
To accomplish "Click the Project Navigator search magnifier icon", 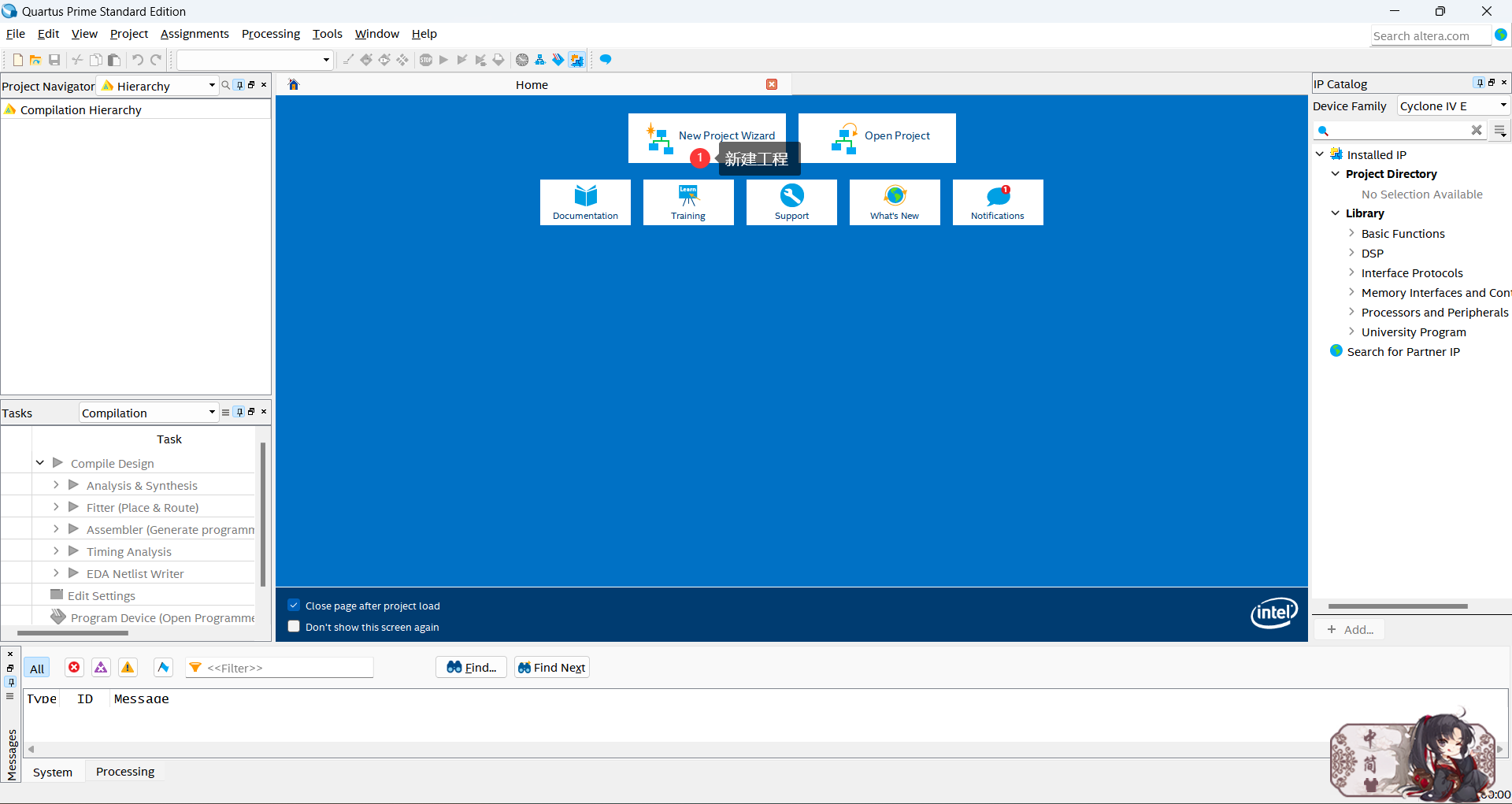I will tap(226, 85).
